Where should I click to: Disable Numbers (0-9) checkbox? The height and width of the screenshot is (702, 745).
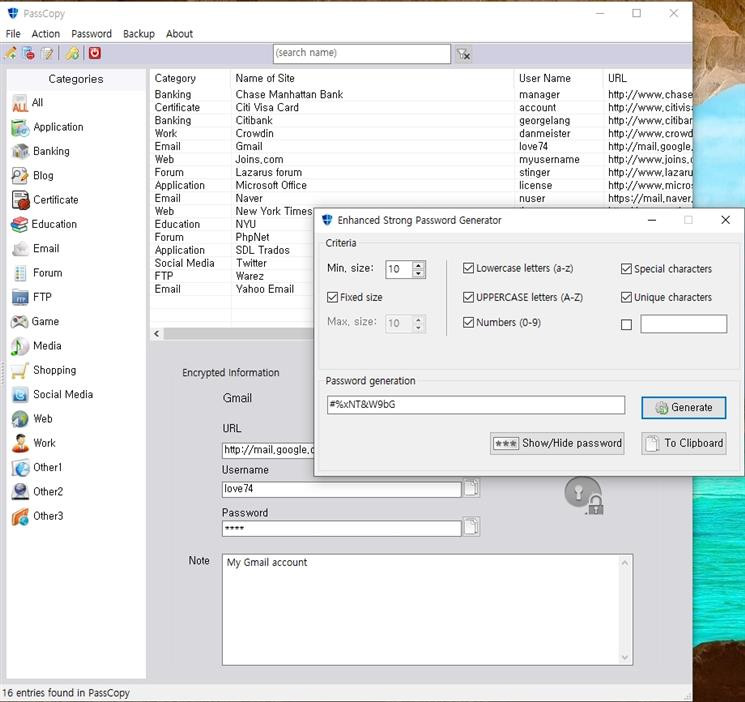(x=469, y=323)
